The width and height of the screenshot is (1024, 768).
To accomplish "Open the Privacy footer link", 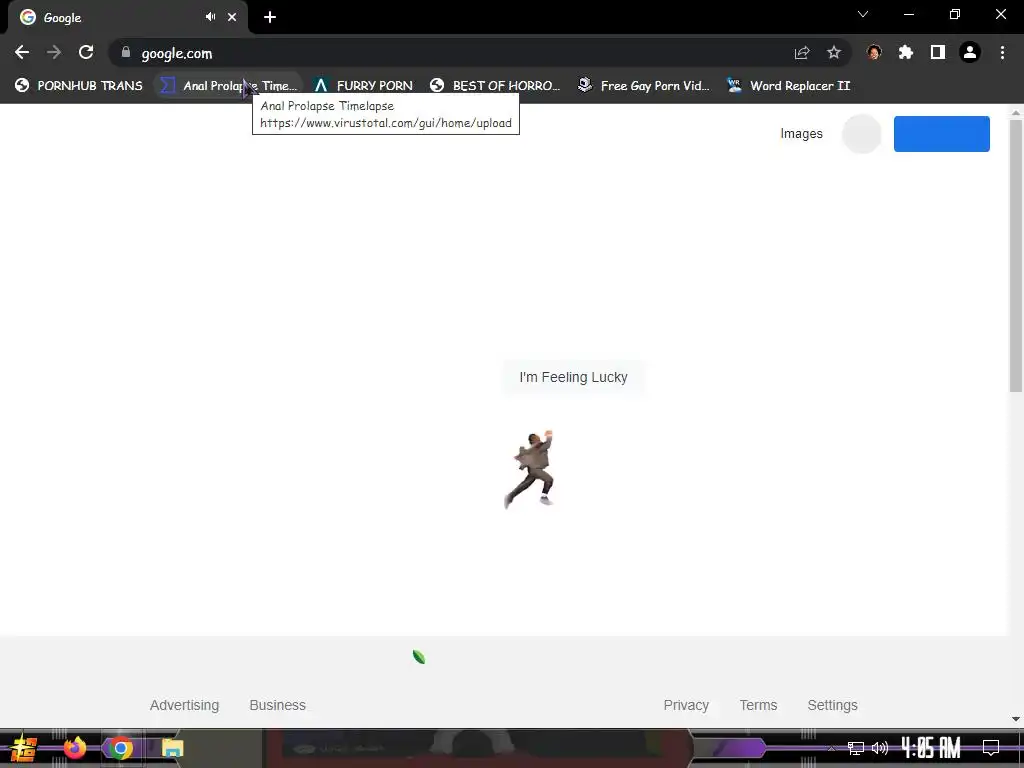I will pos(686,705).
